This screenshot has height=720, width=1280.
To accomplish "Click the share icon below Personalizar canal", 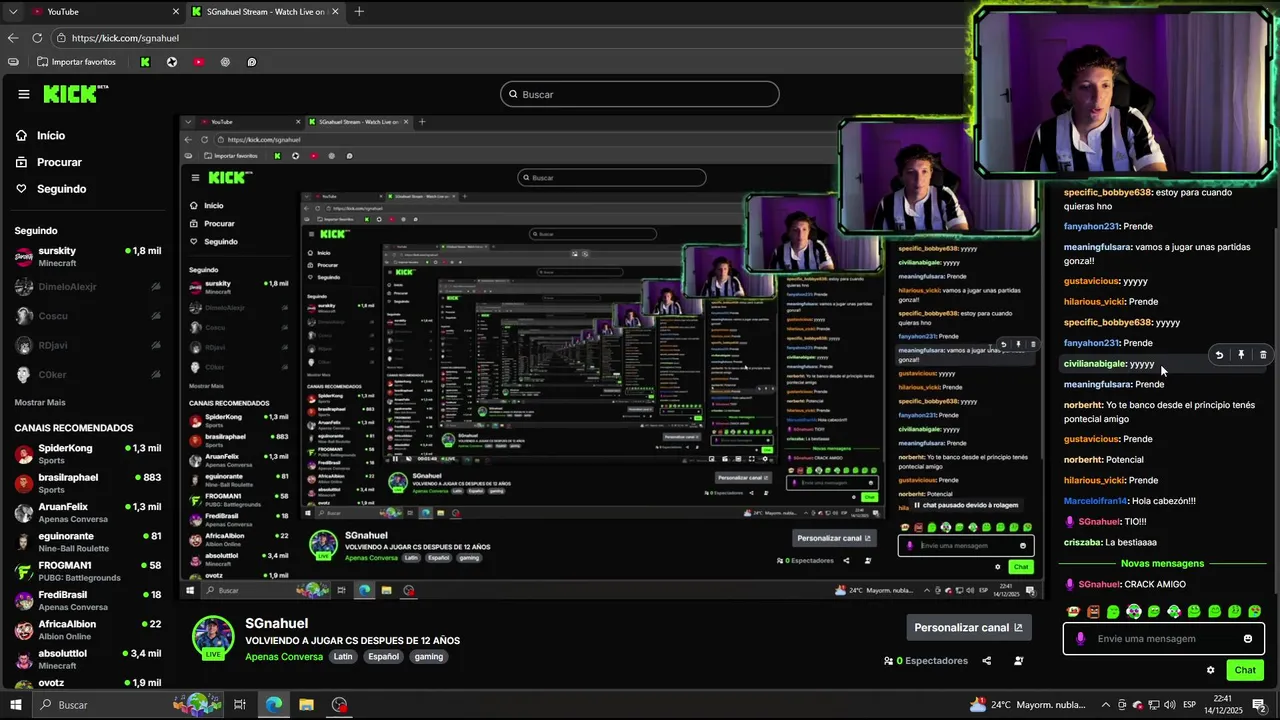I will click(x=987, y=661).
